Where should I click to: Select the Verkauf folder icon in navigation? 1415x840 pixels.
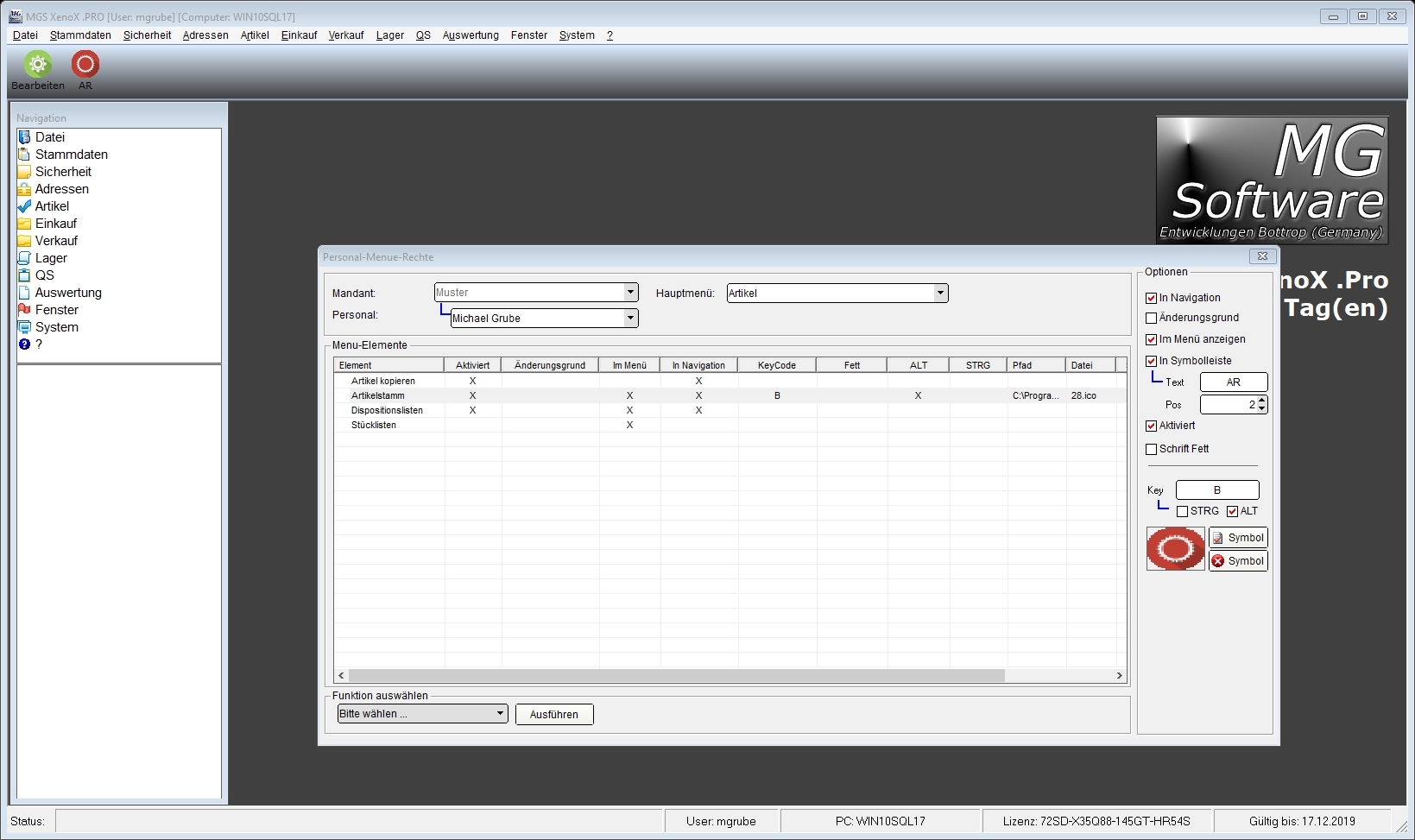24,241
